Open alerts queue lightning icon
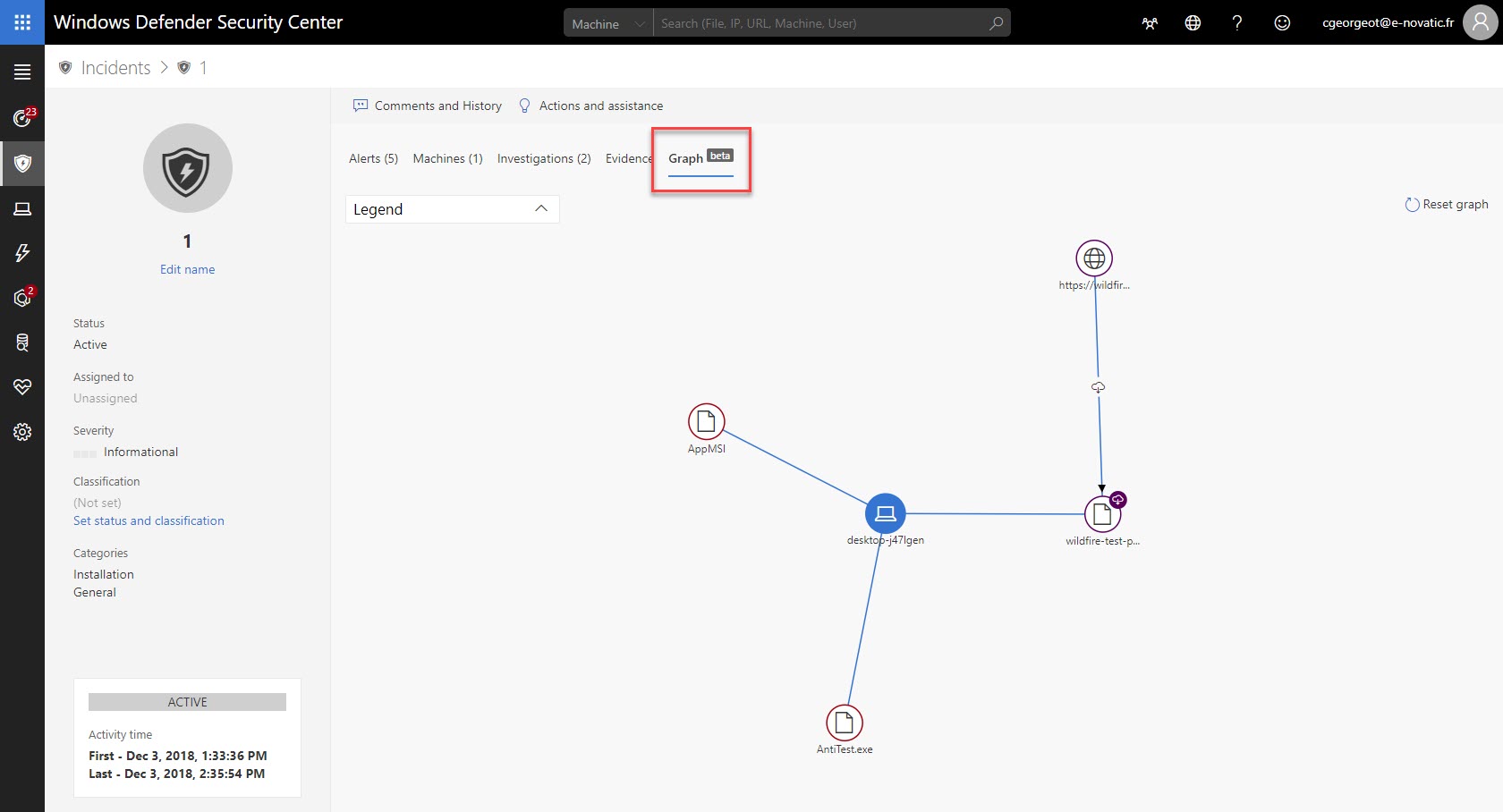 [x=22, y=253]
